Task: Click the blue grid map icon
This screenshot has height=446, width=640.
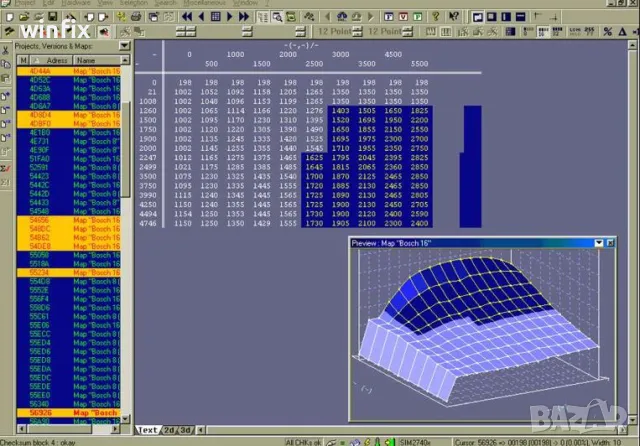Action: [216, 17]
